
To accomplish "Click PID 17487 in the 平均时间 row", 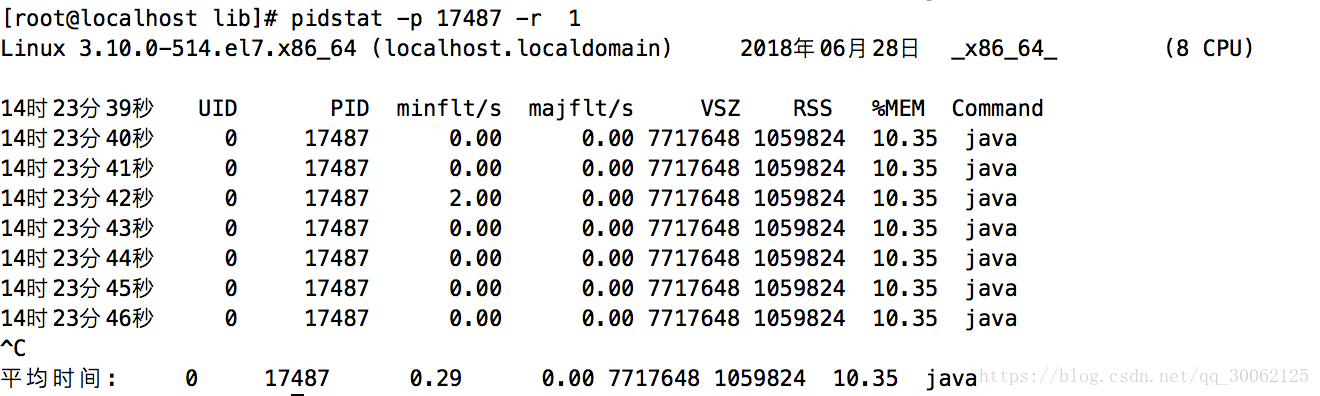I will point(297,378).
